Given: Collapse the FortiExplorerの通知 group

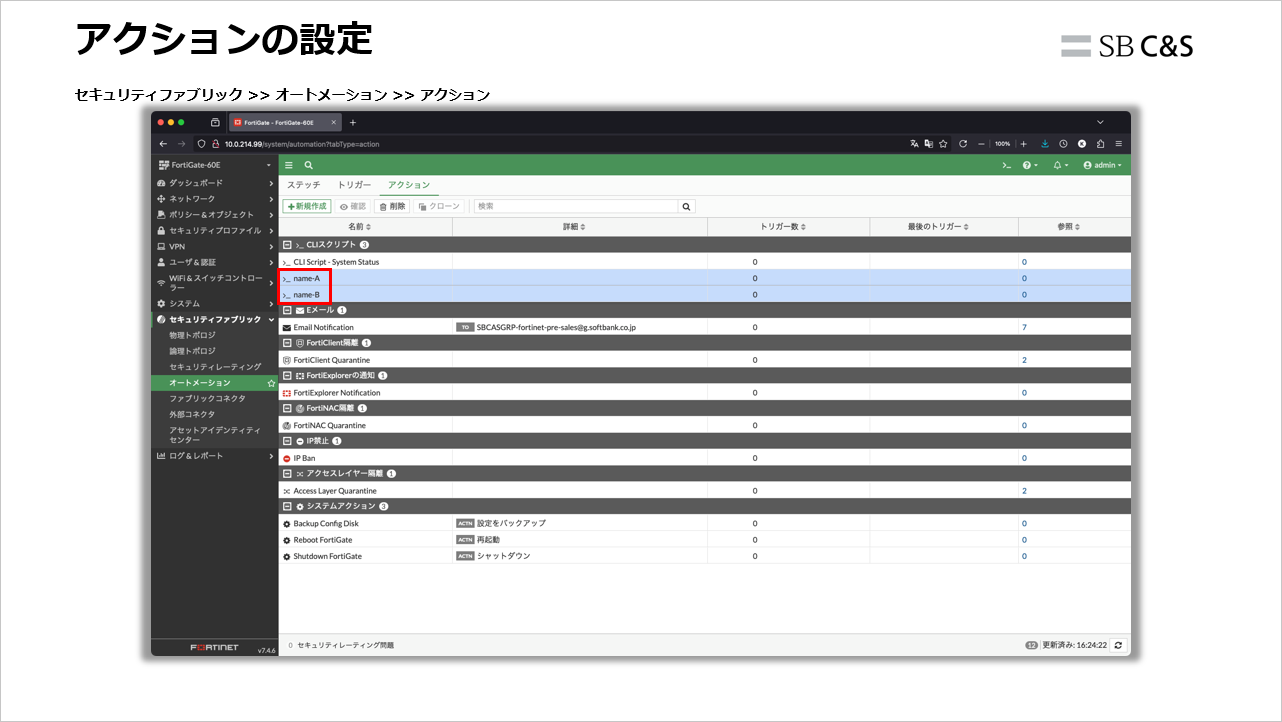Looking at the screenshot, I should click(x=287, y=376).
